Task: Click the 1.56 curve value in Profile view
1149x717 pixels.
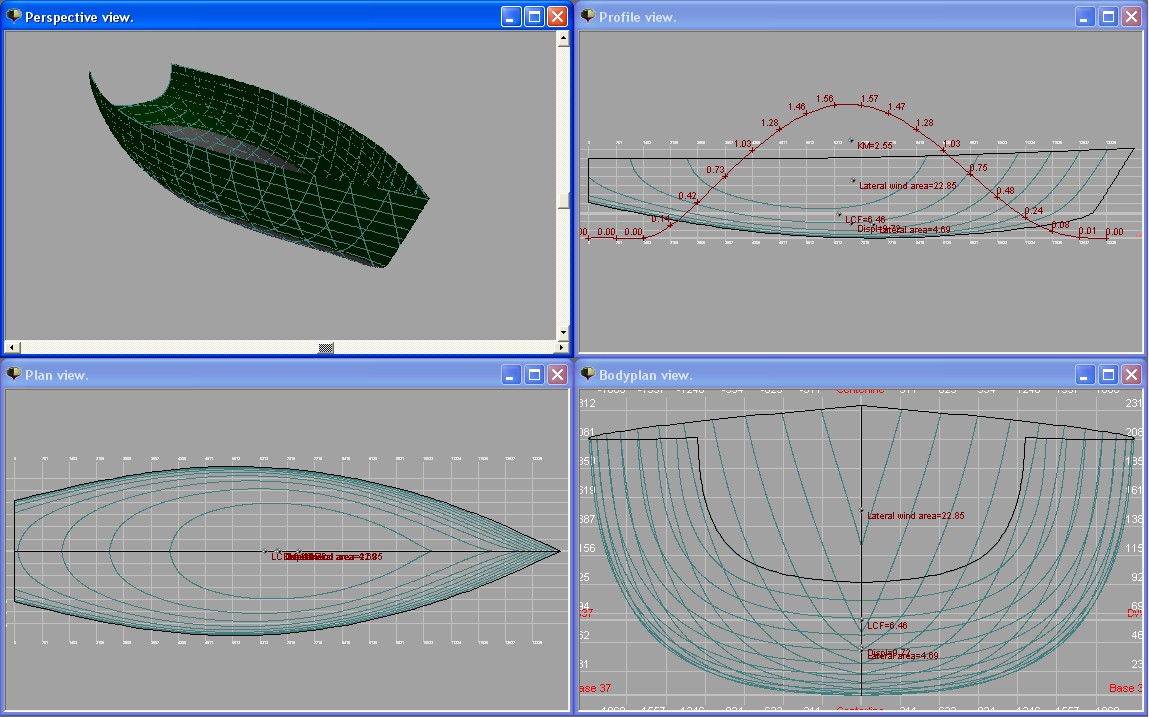Action: (824, 98)
